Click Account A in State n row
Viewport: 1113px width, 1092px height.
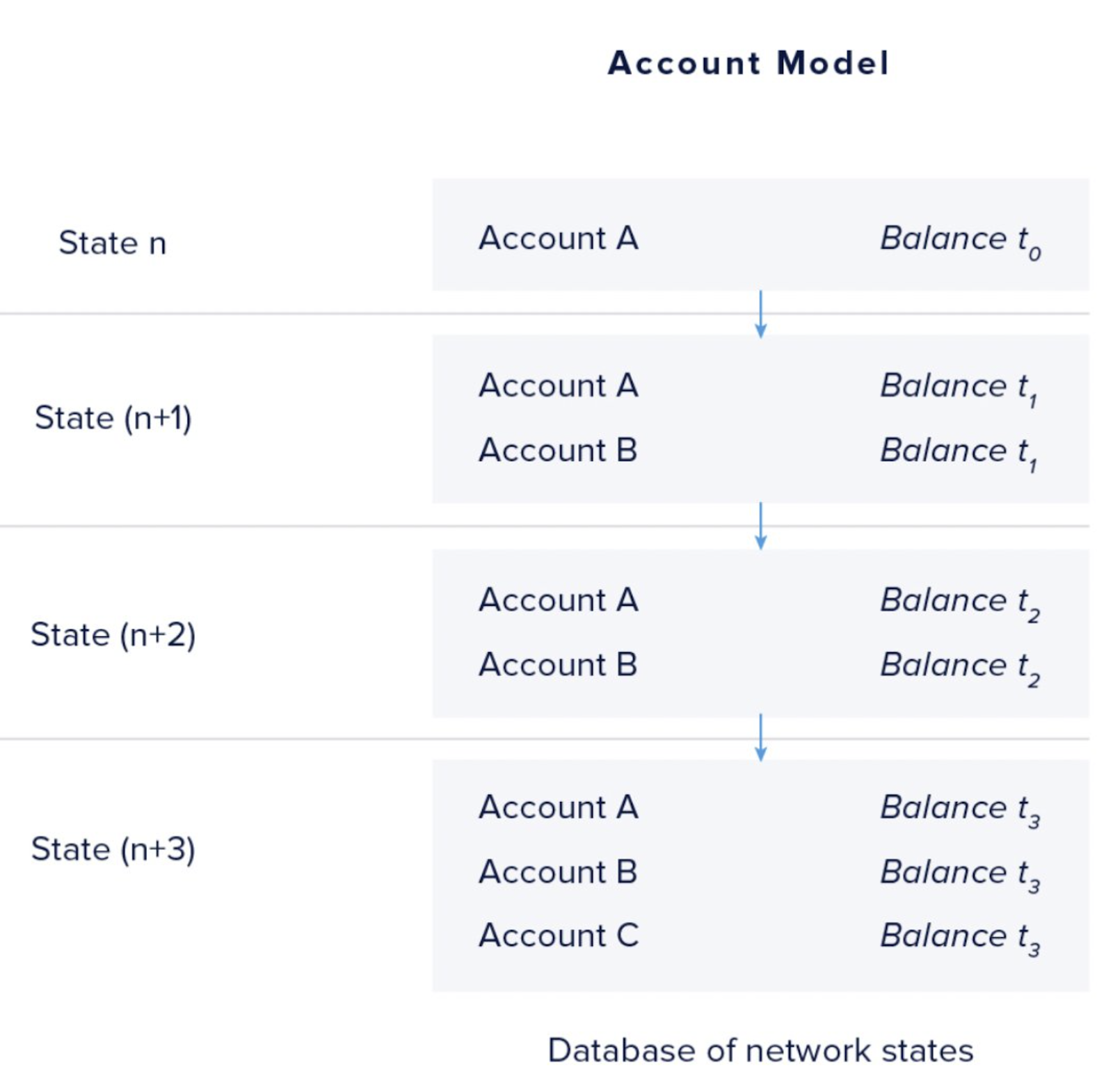pos(558,239)
